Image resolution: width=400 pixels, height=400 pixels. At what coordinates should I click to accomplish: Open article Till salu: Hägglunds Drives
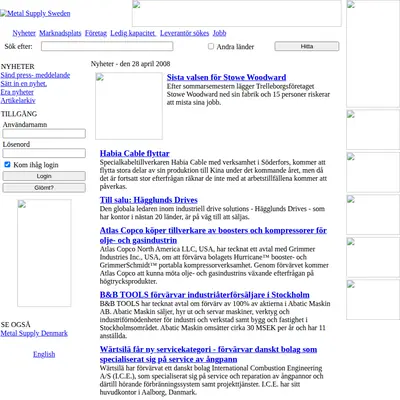(149, 200)
